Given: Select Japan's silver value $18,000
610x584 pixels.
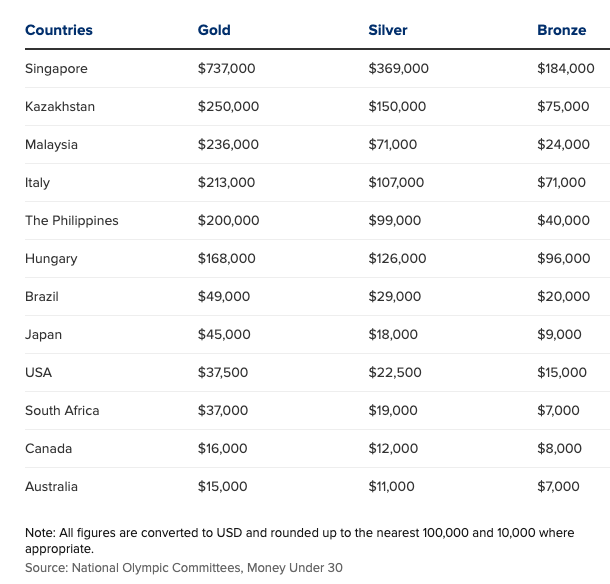Looking at the screenshot, I should click(393, 335).
